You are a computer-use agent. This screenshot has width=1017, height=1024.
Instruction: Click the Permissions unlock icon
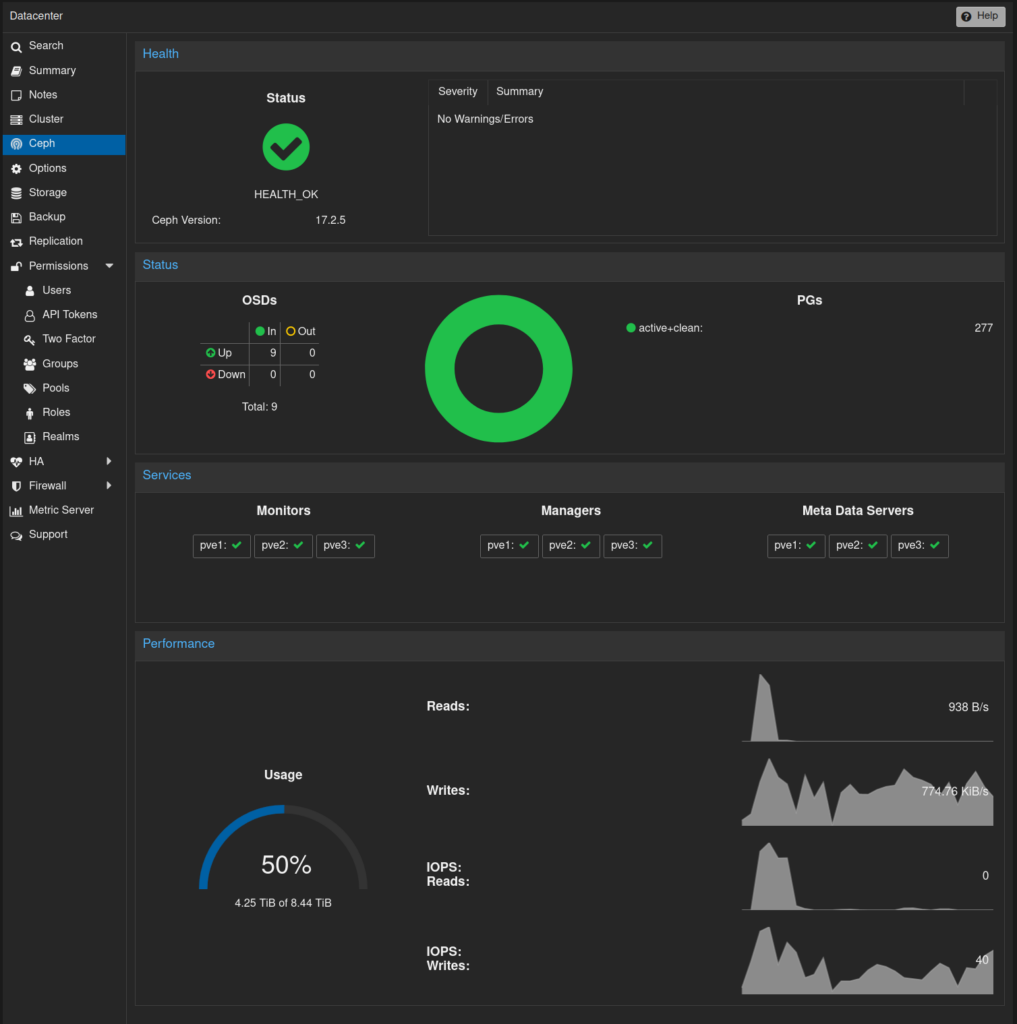pos(16,266)
